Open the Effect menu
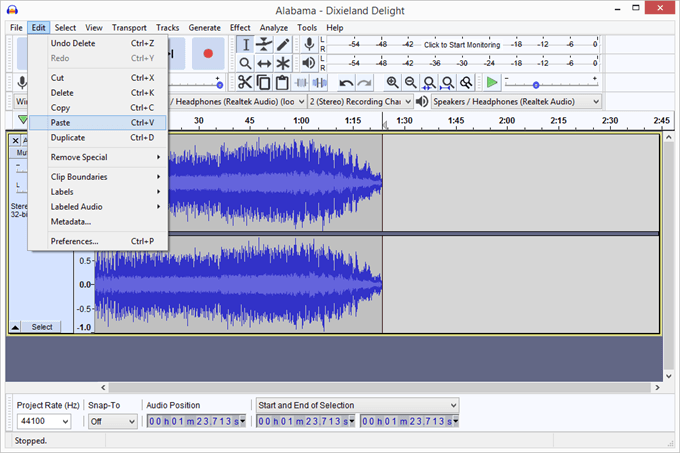 240,27
